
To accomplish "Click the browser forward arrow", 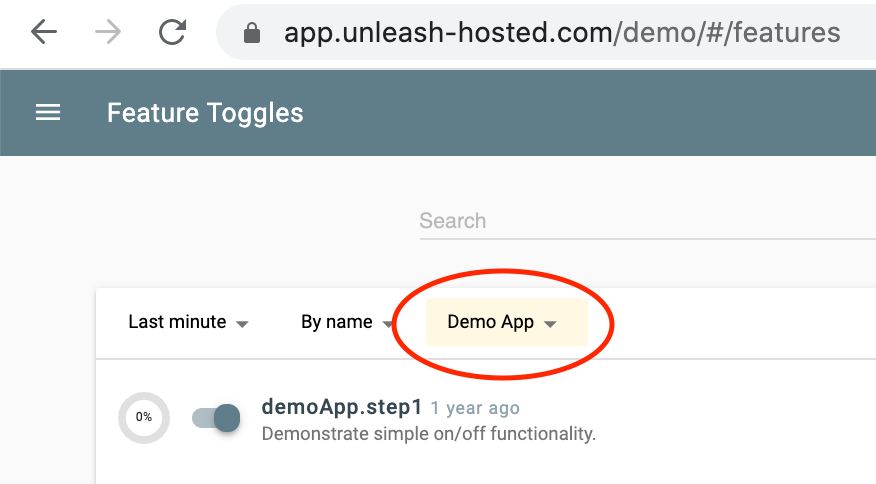I will point(108,33).
